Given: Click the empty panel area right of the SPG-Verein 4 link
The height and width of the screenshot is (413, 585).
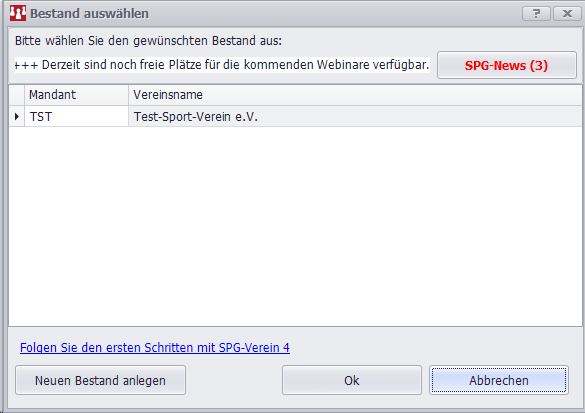Looking at the screenshot, I should pyautogui.click(x=433, y=347).
